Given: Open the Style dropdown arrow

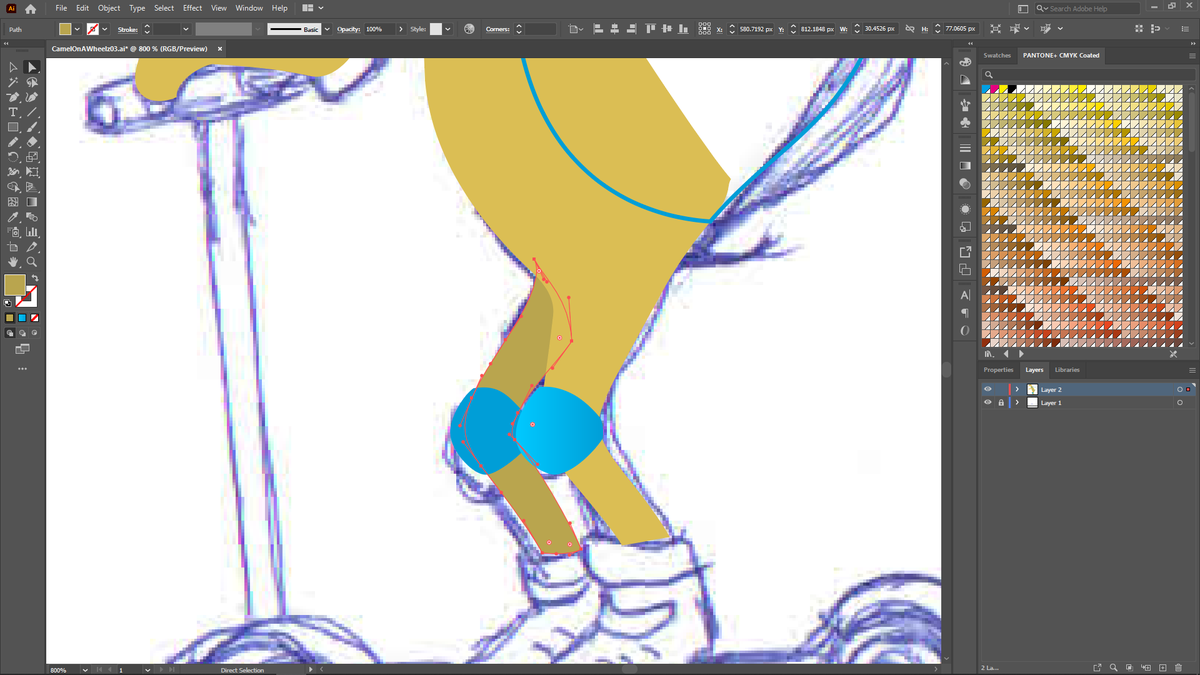Looking at the screenshot, I should tap(447, 29).
